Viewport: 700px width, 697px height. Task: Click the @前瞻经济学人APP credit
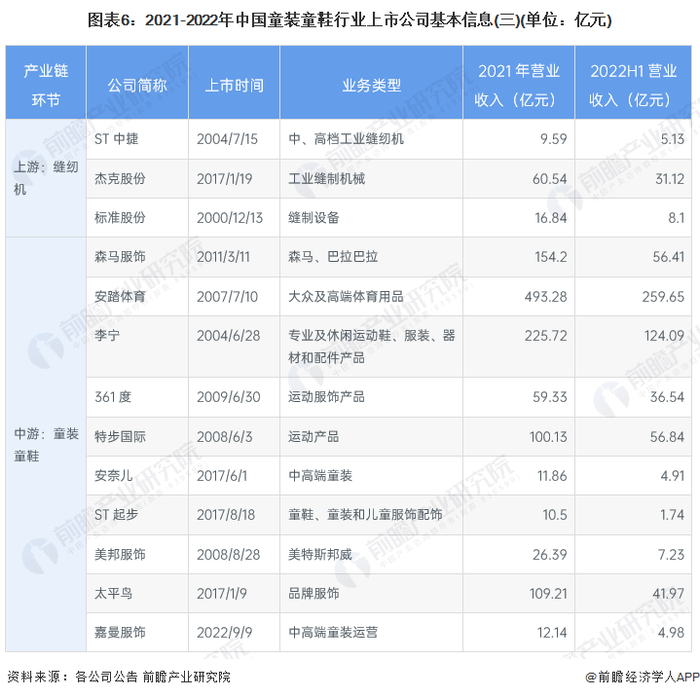click(642, 677)
